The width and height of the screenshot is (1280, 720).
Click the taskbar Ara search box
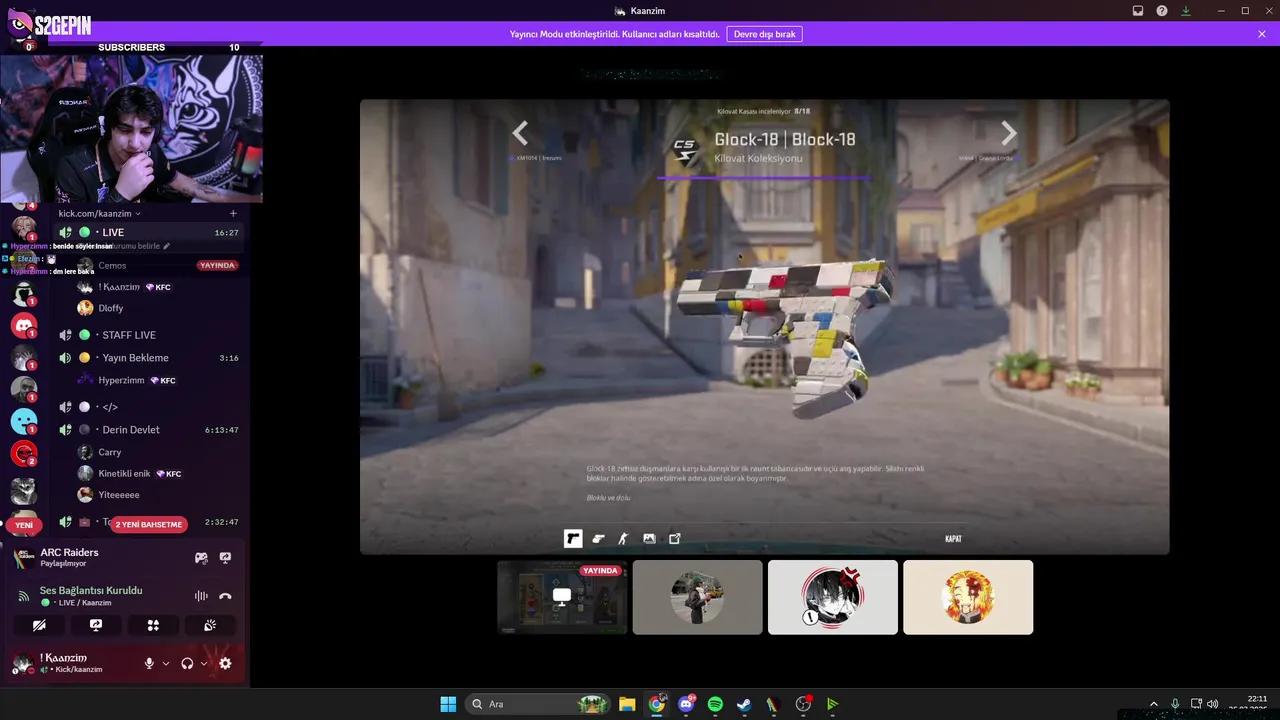click(538, 704)
